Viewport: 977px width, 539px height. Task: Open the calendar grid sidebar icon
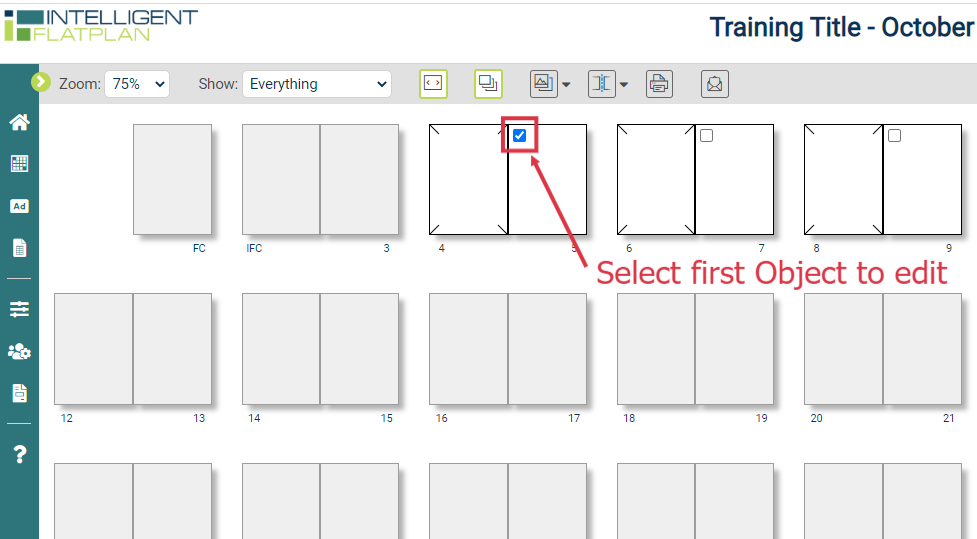click(19, 164)
